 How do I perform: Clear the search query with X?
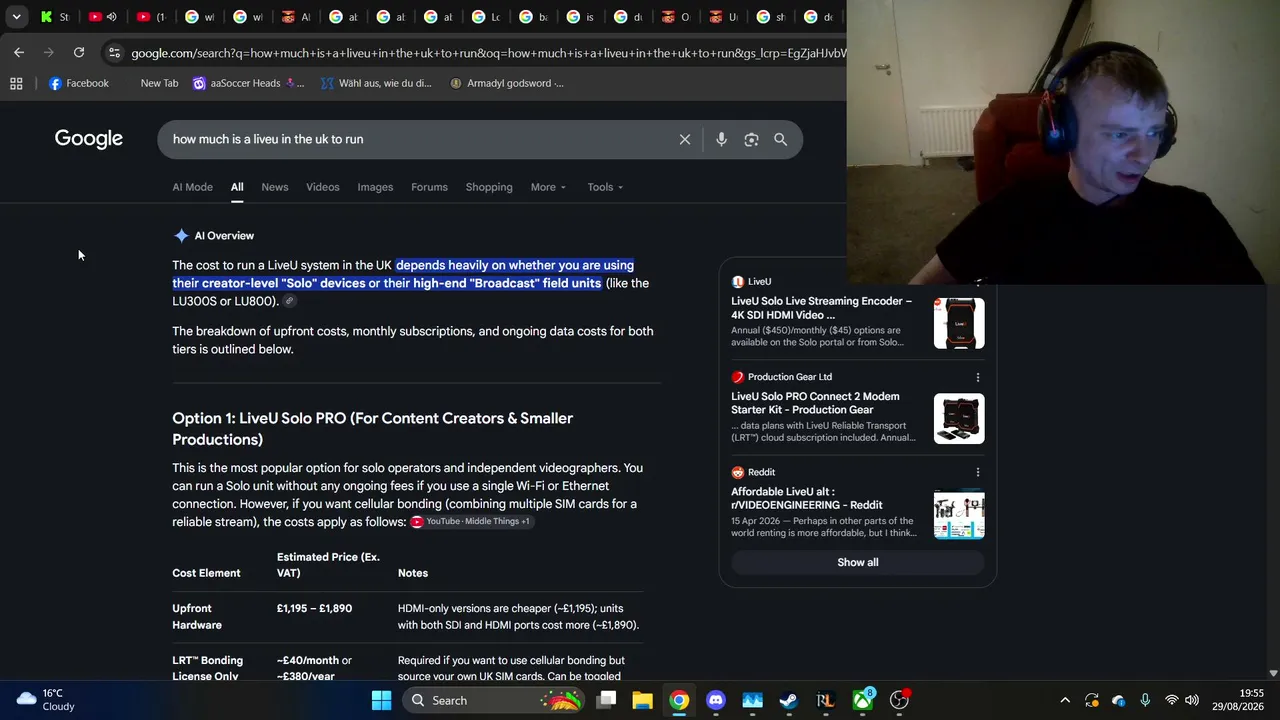click(x=685, y=140)
